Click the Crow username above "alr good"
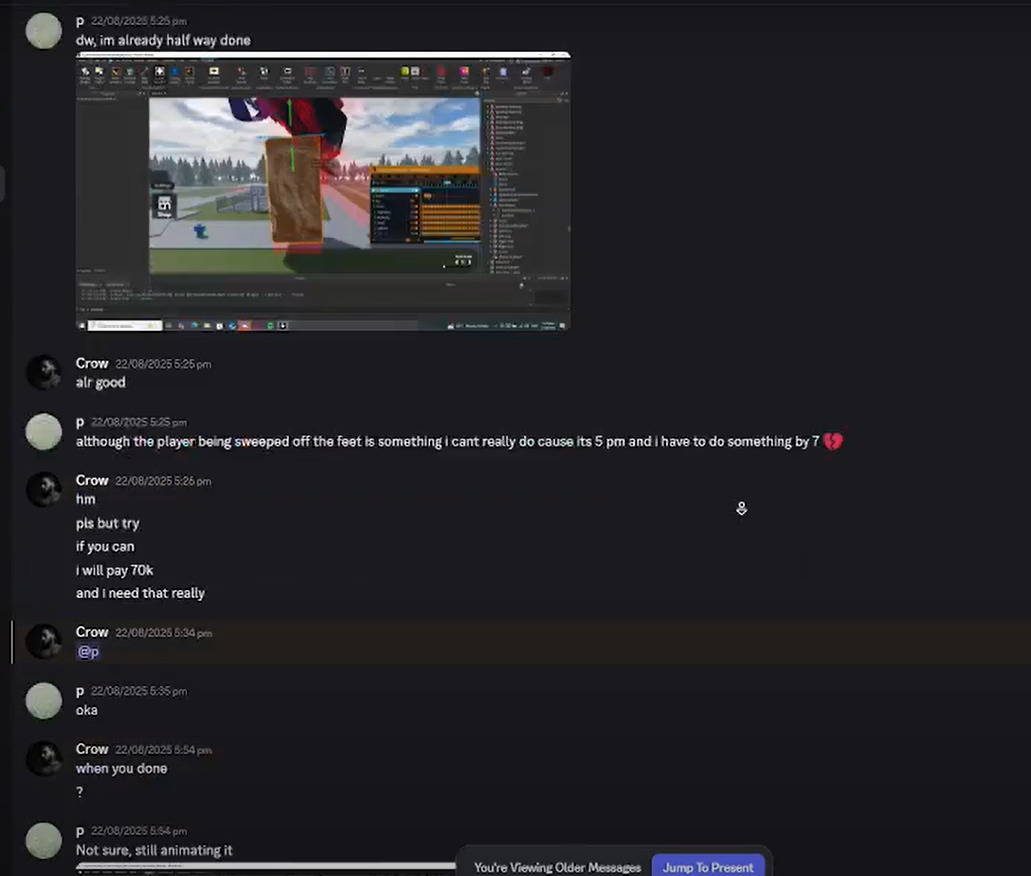Screen dimensions: 1031x876 92,364
